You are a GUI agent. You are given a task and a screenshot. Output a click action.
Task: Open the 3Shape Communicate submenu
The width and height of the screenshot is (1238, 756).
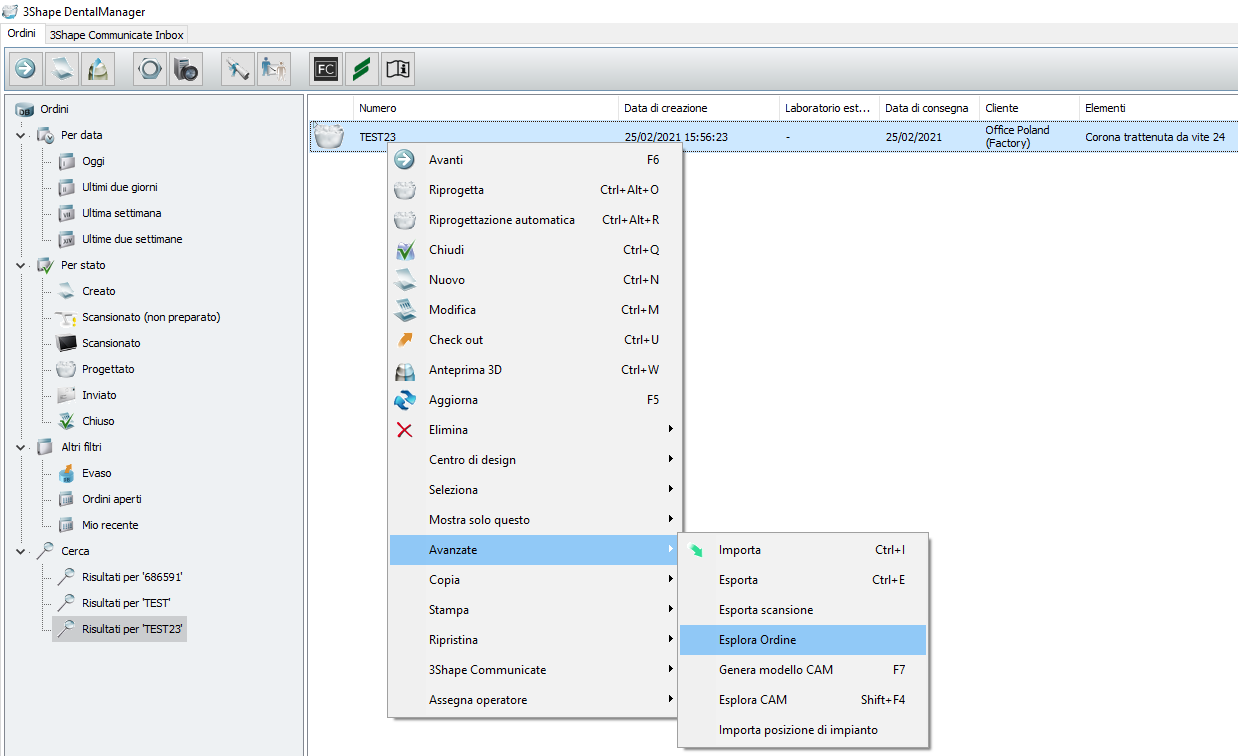[535, 670]
